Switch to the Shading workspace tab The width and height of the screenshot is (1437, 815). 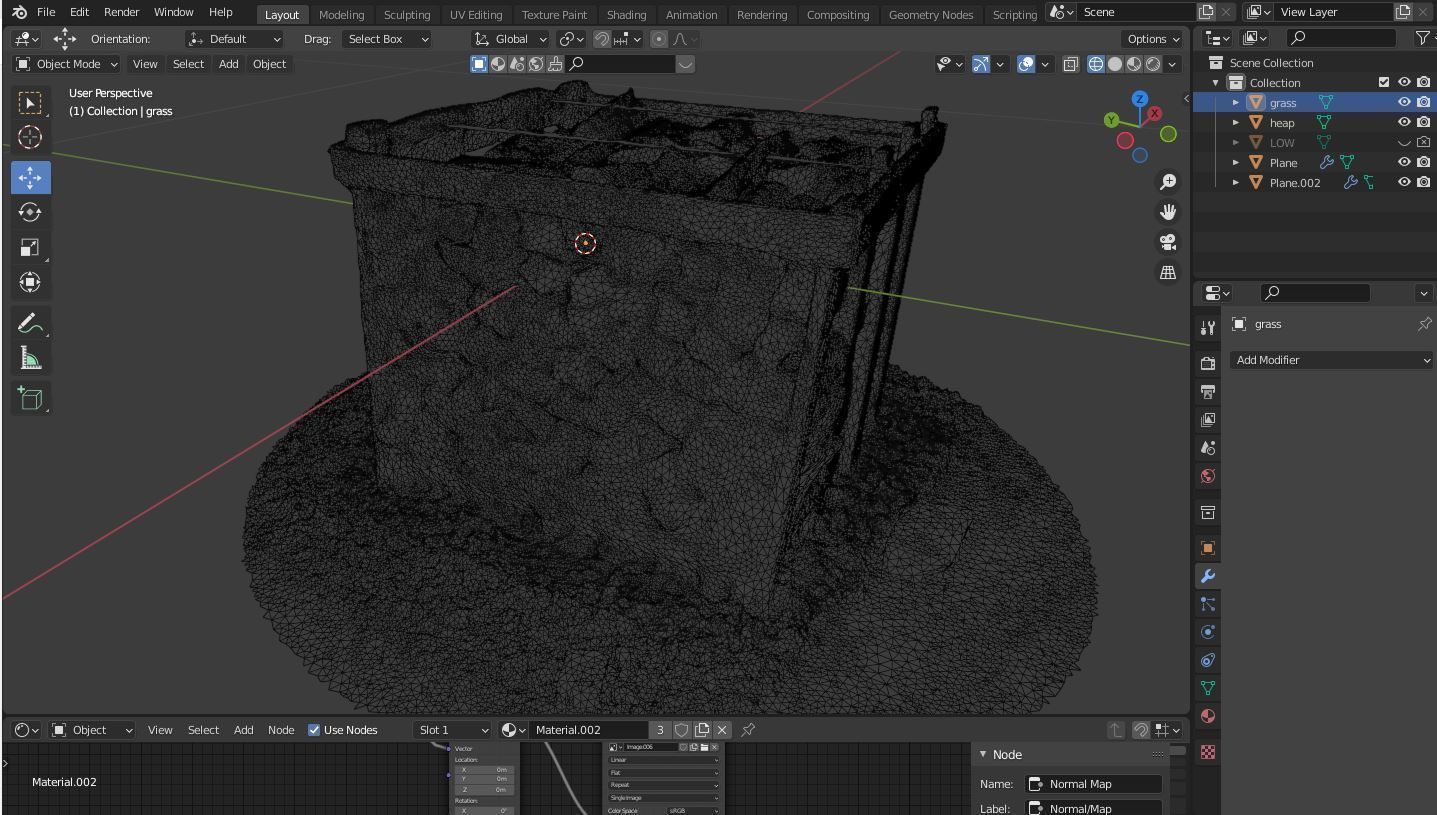[x=626, y=14]
